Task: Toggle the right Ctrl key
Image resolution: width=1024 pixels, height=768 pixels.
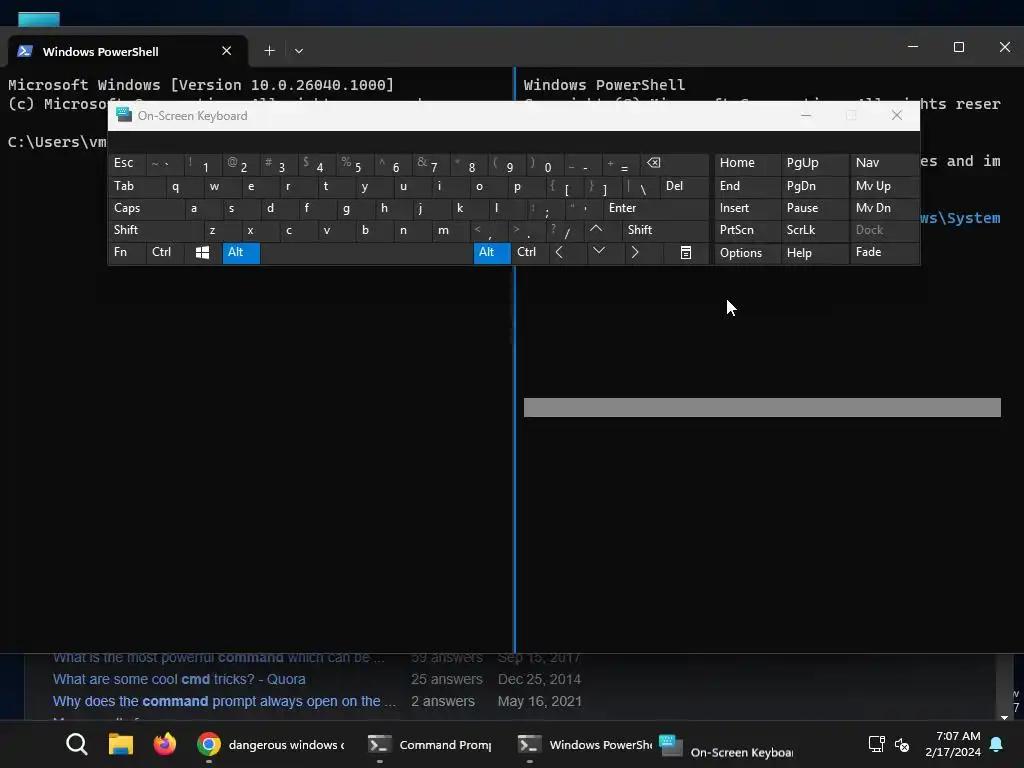Action: click(530, 252)
